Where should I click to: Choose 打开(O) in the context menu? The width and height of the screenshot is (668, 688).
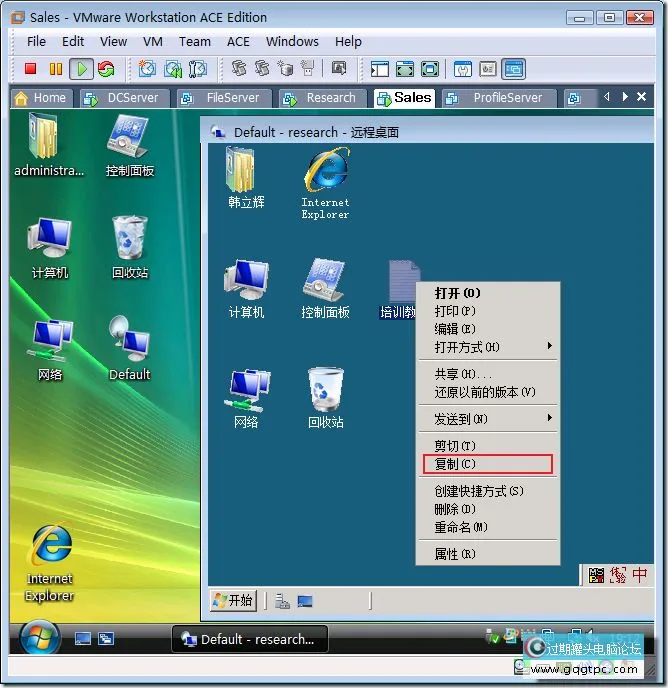coord(488,293)
